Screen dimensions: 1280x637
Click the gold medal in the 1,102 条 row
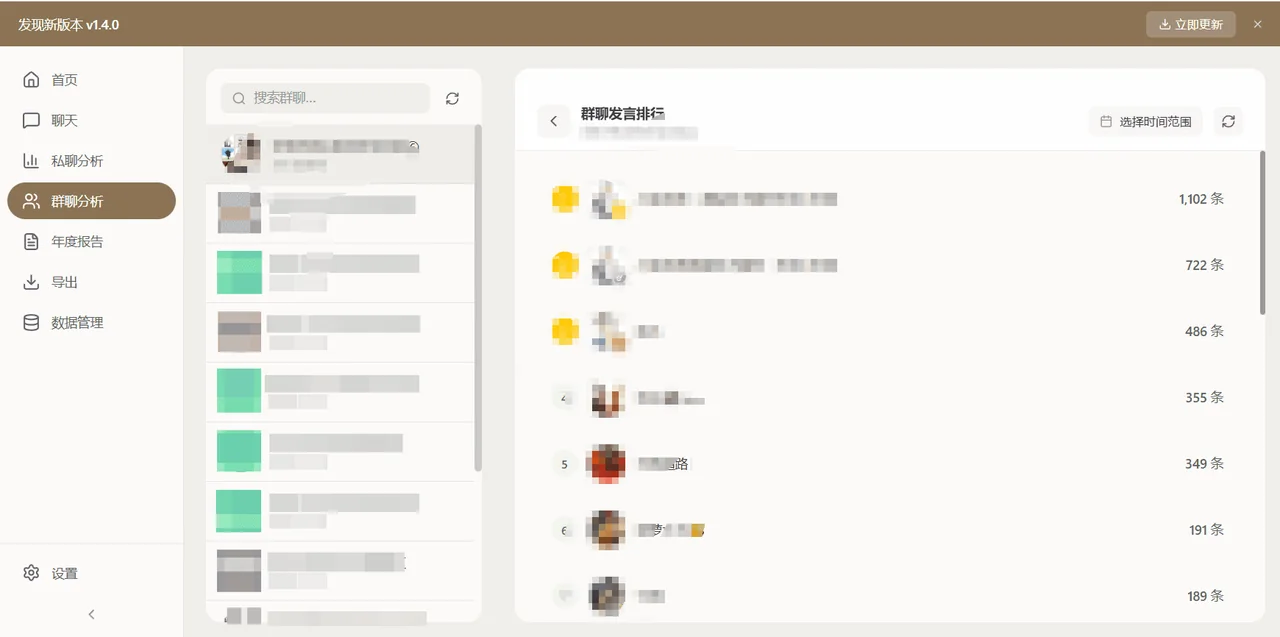pos(565,199)
